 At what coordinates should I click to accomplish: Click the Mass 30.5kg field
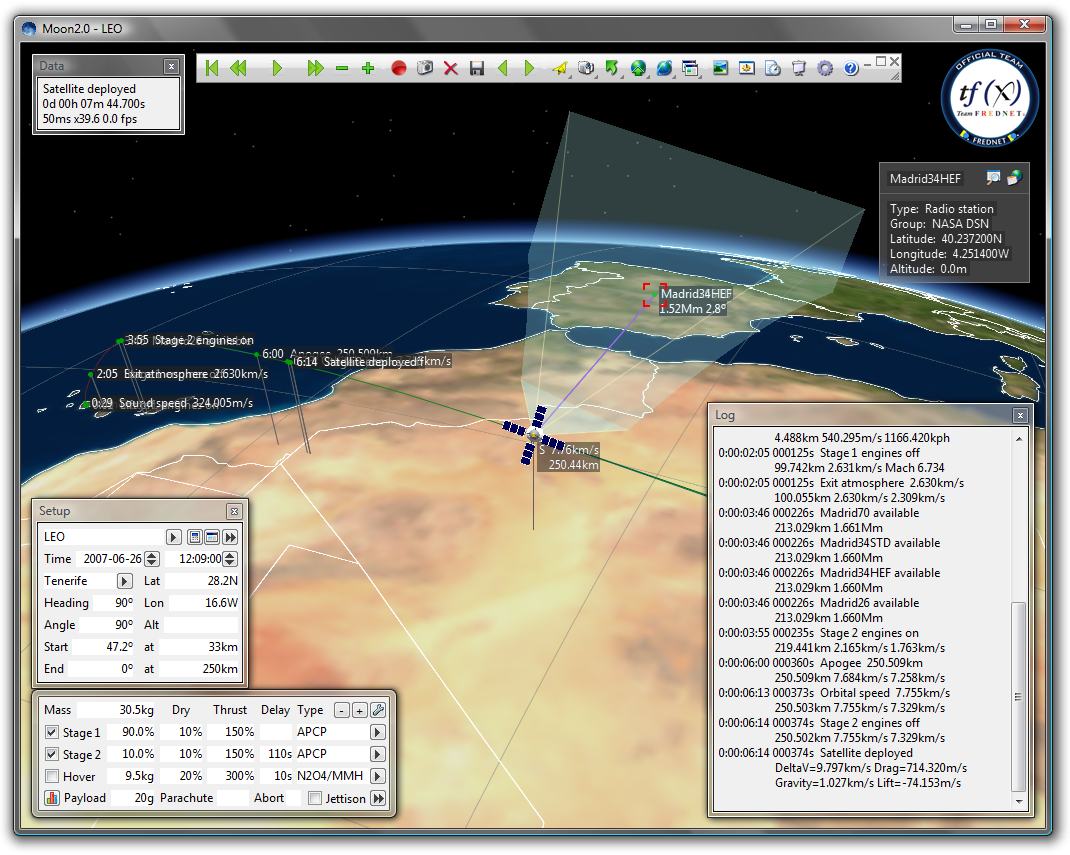tap(116, 710)
